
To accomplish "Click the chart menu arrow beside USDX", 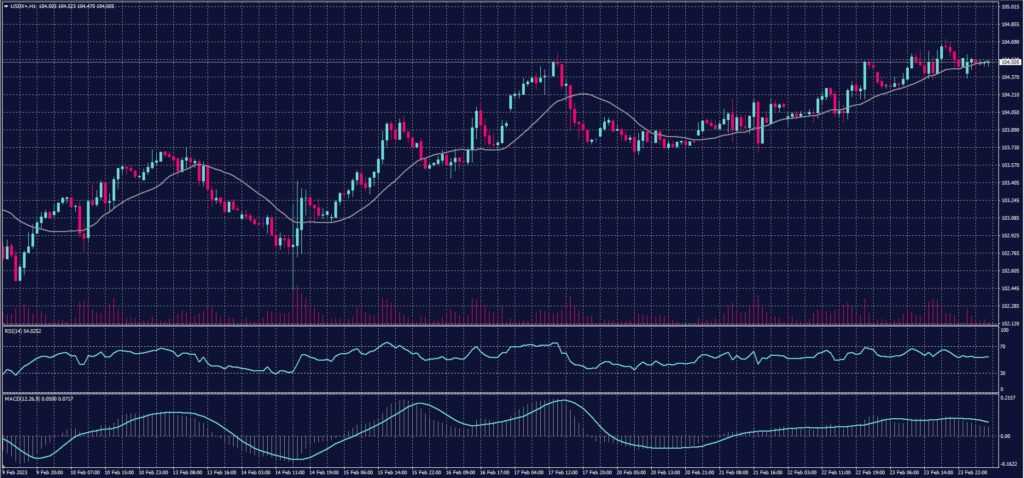I will tap(4, 7).
